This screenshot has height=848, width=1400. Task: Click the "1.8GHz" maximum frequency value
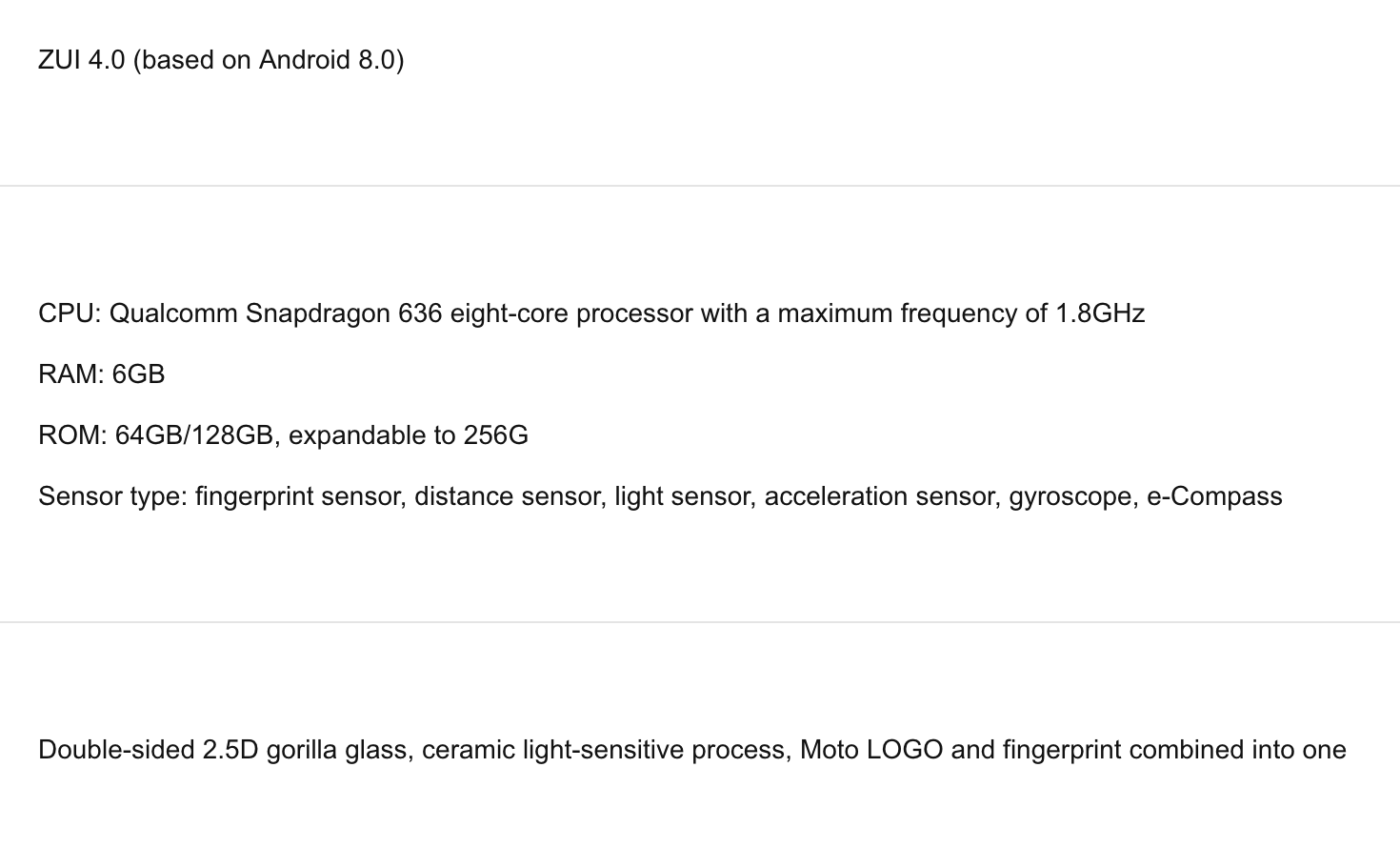point(1099,313)
